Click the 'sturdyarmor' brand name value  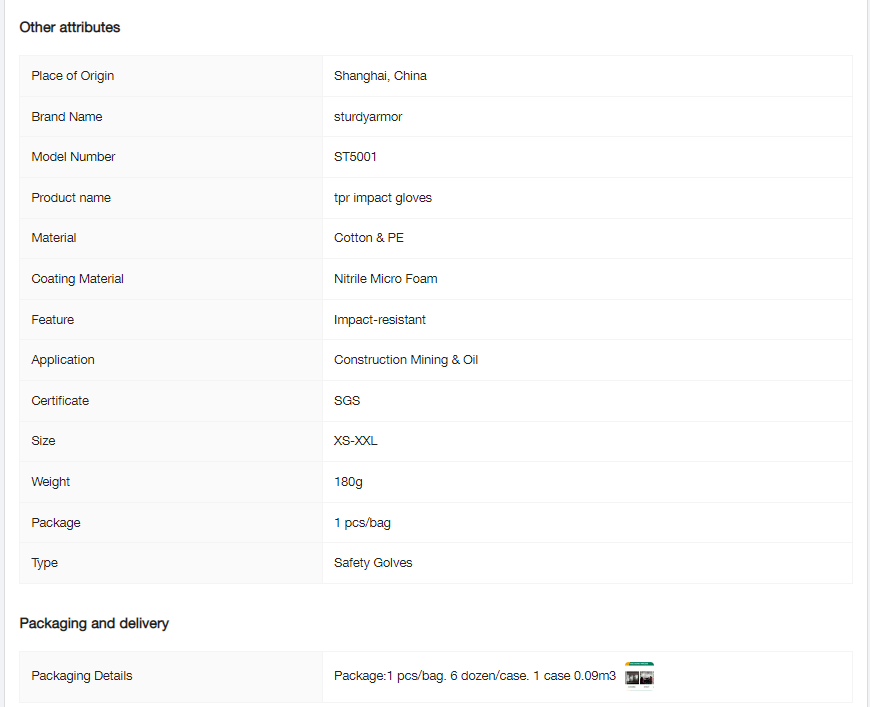pyautogui.click(x=368, y=117)
